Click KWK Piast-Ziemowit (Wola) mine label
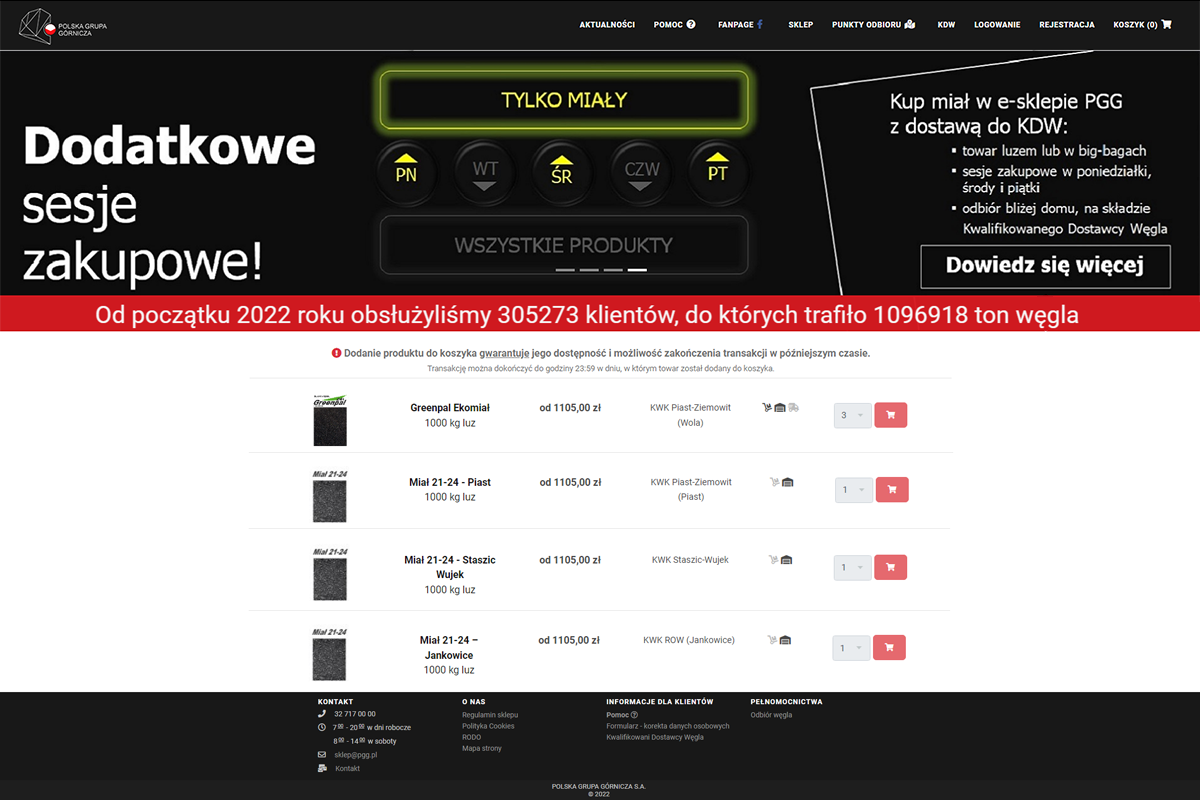 pos(691,415)
